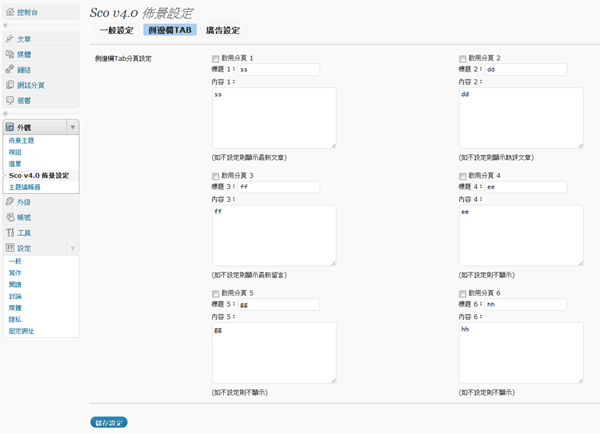Open the Dashboard (控制台) home icon
The height and width of the screenshot is (434, 600).
(10, 12)
